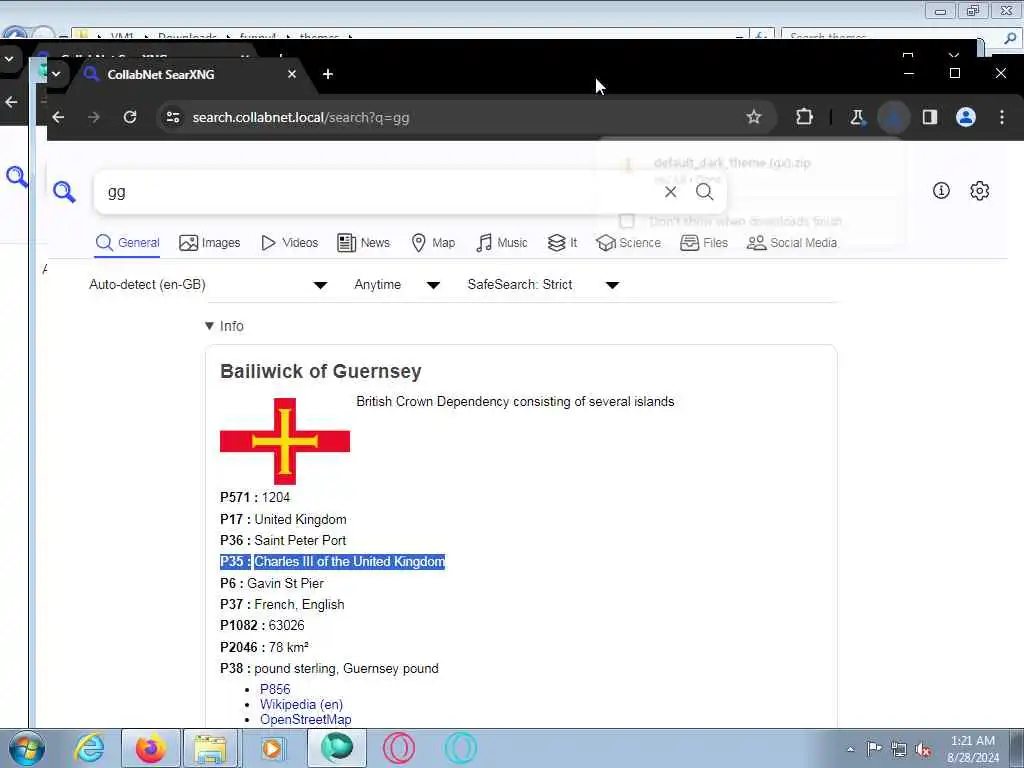Click the P2046 78 km² line
Image resolution: width=1024 pixels, height=768 pixels.
coord(264,647)
